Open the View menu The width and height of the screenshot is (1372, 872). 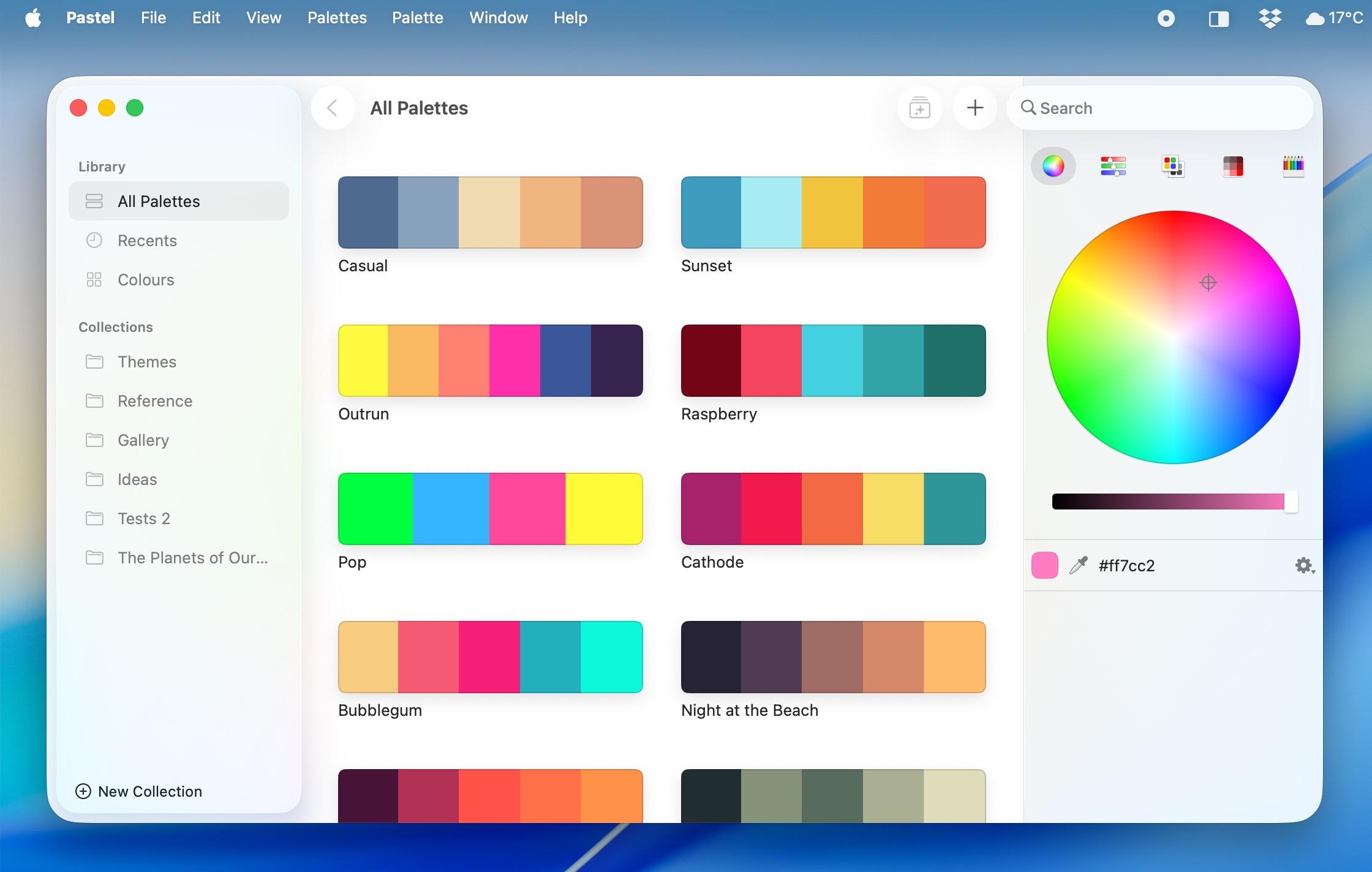[263, 18]
